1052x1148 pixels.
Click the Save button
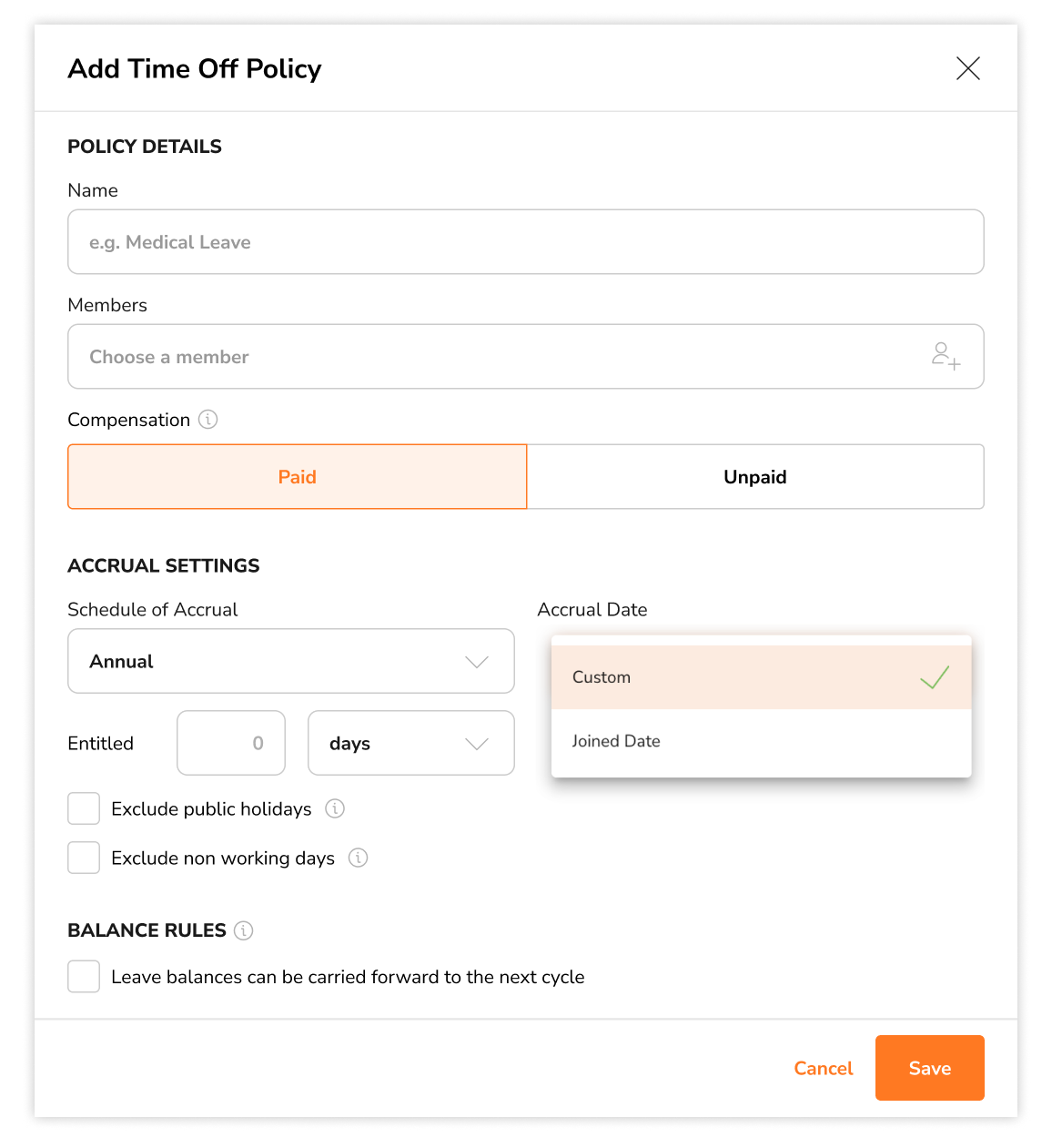click(930, 1068)
